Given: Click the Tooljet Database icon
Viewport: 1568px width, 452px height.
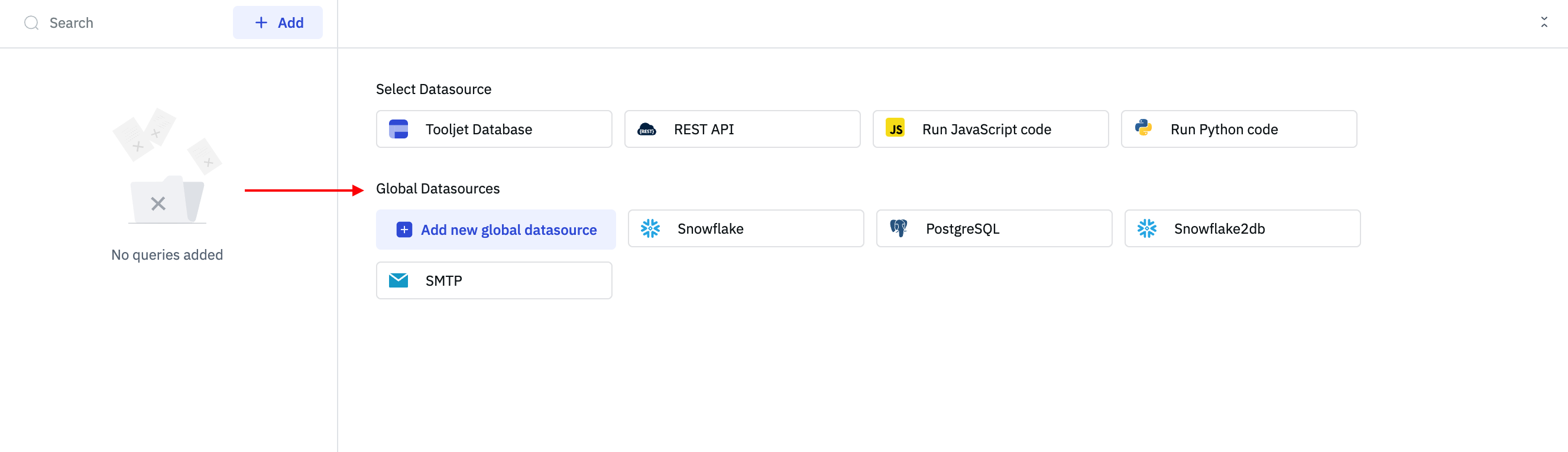Looking at the screenshot, I should click(398, 129).
